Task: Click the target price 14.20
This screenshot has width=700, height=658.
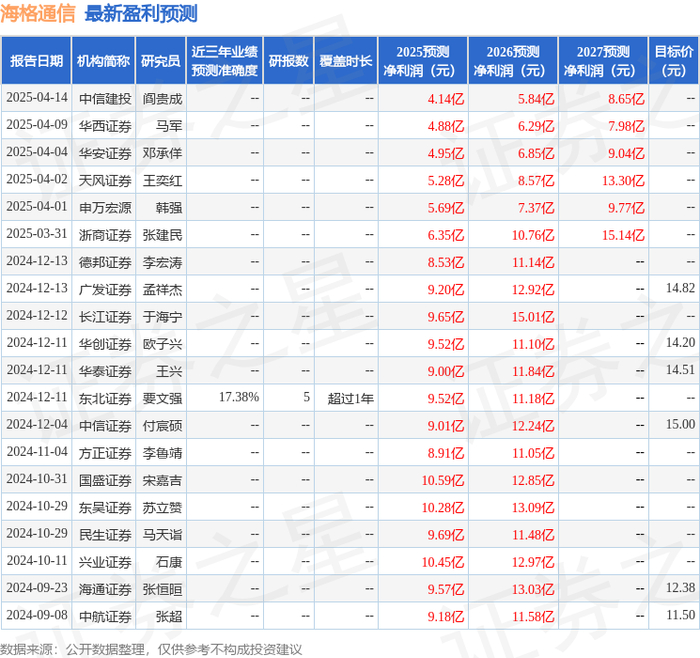Action: pyautogui.click(x=680, y=343)
